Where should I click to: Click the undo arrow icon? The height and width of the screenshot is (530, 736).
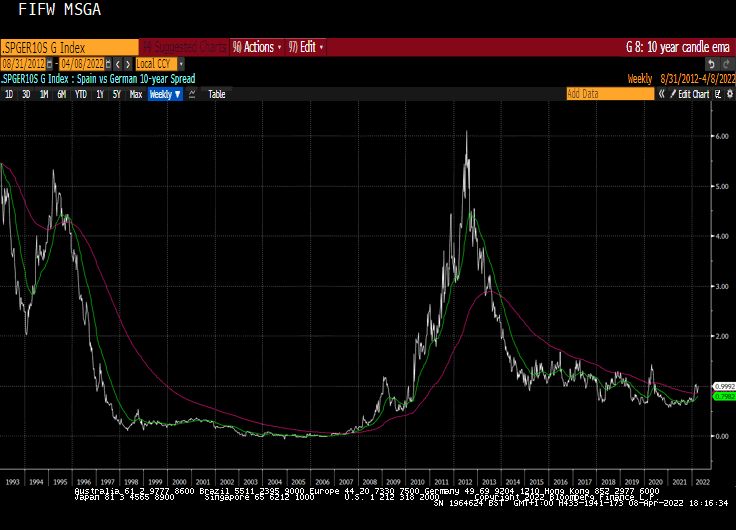click(x=712, y=64)
